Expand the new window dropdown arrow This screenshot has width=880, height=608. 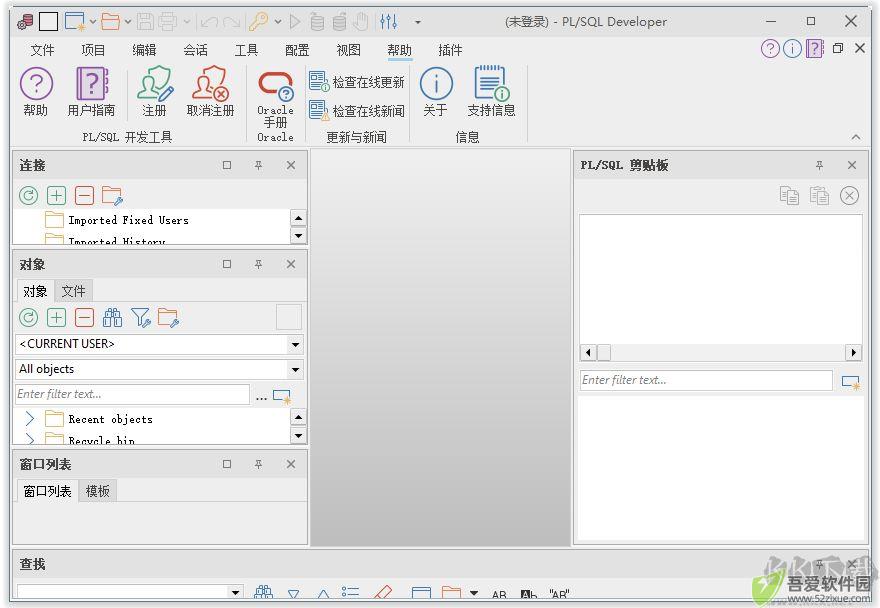[93, 22]
